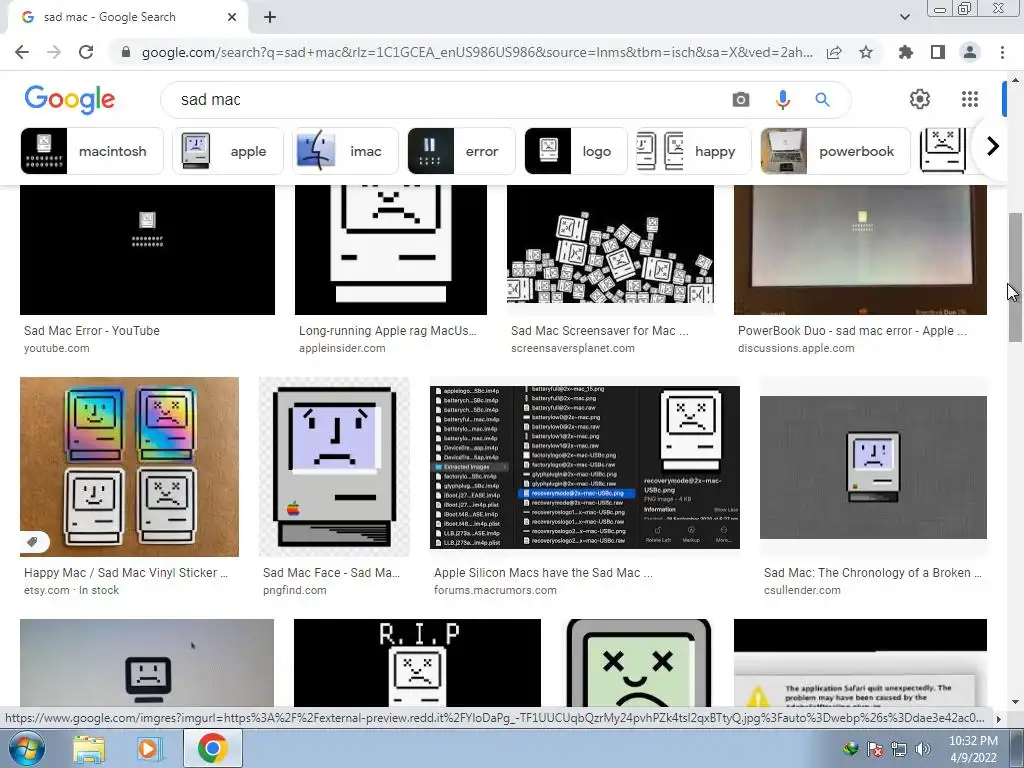
Task: Open Windows Explorer from the taskbar
Action: coord(89,749)
